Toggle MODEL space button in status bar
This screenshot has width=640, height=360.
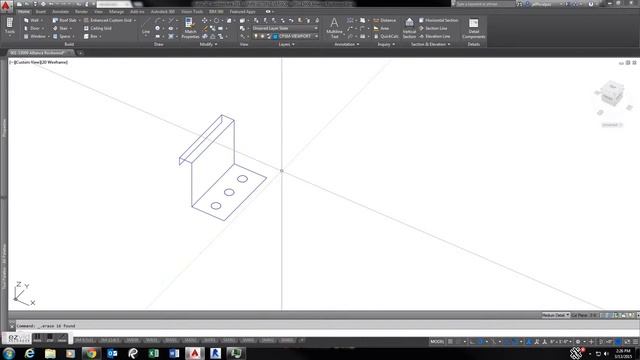437,342
